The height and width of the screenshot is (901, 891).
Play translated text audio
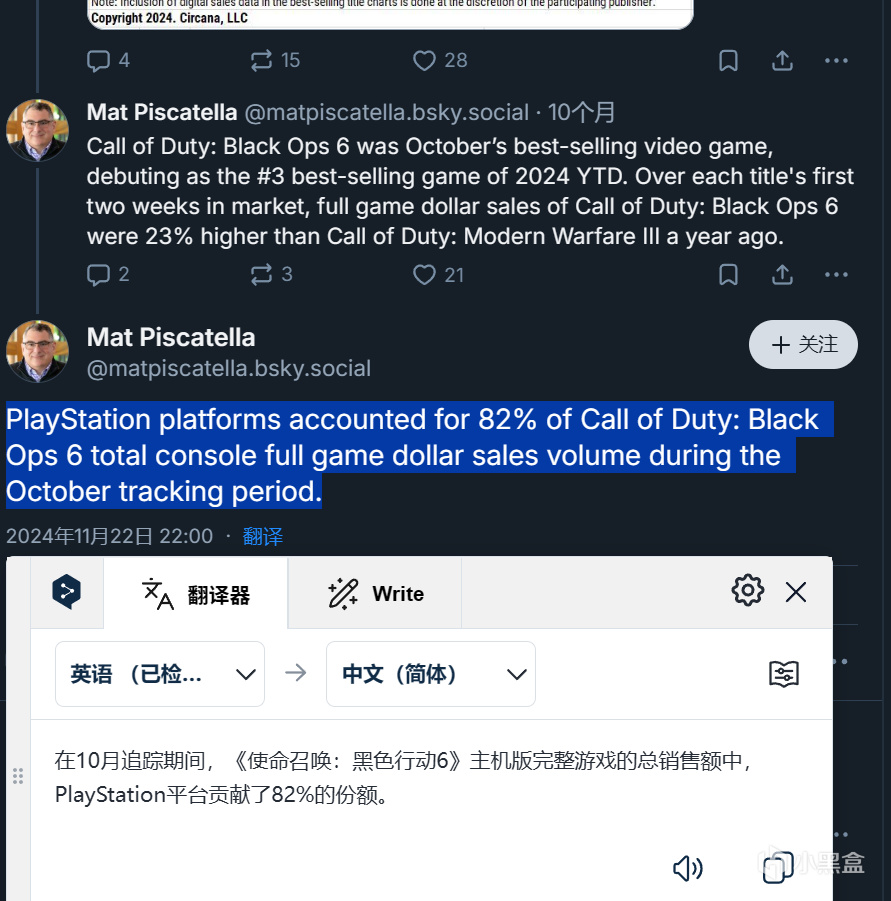[x=688, y=868]
